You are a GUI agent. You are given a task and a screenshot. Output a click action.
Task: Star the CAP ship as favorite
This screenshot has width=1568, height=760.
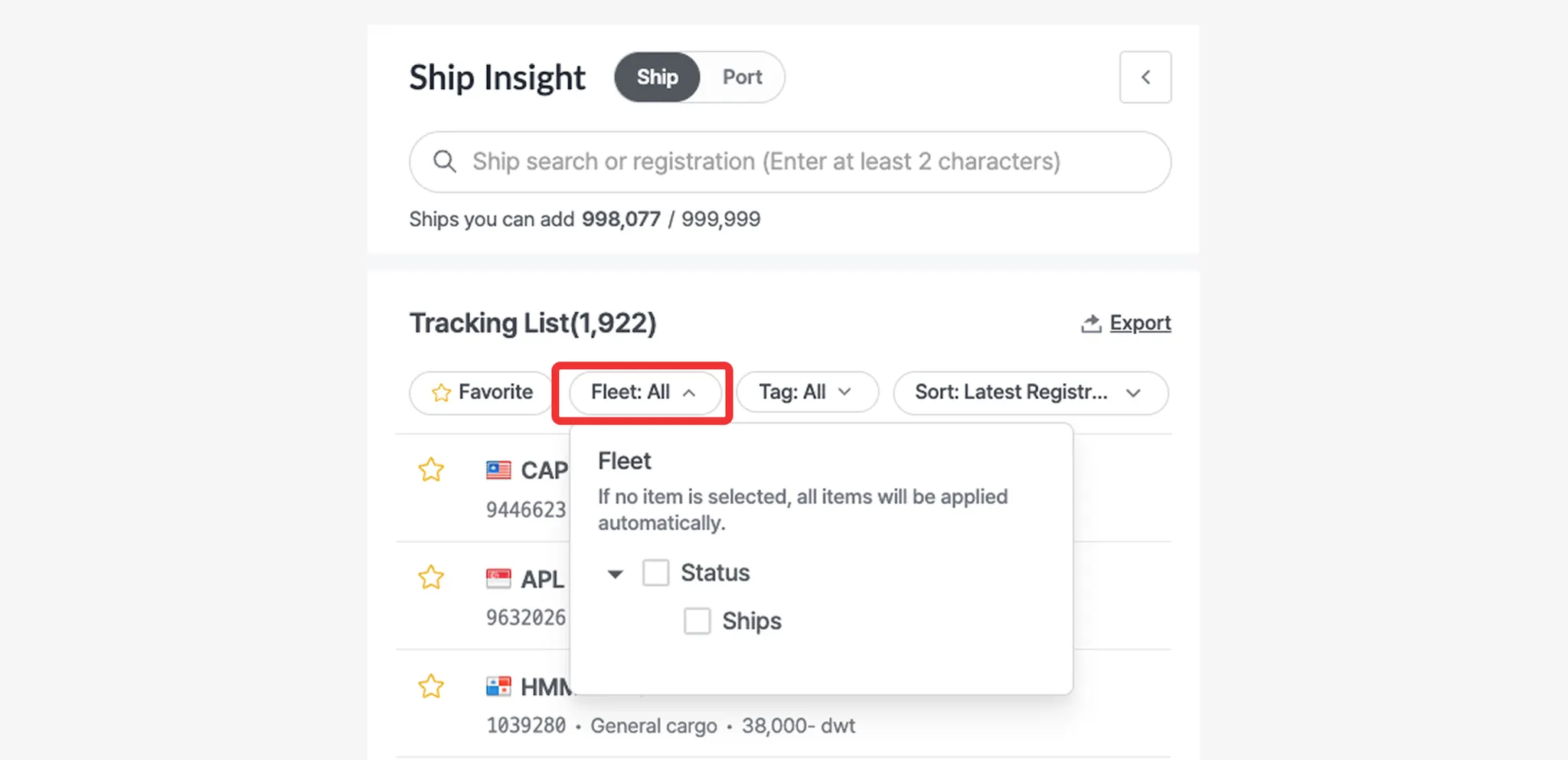coord(431,470)
